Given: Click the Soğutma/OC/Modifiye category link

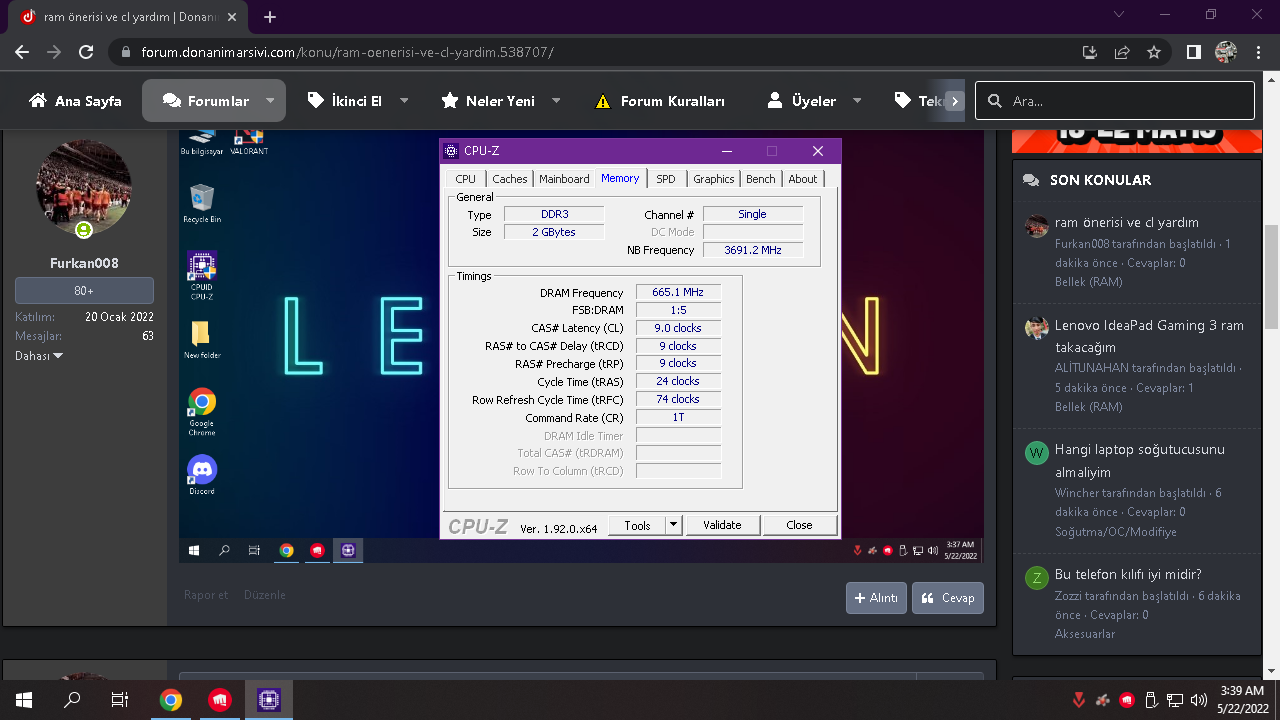Looking at the screenshot, I should [1115, 531].
